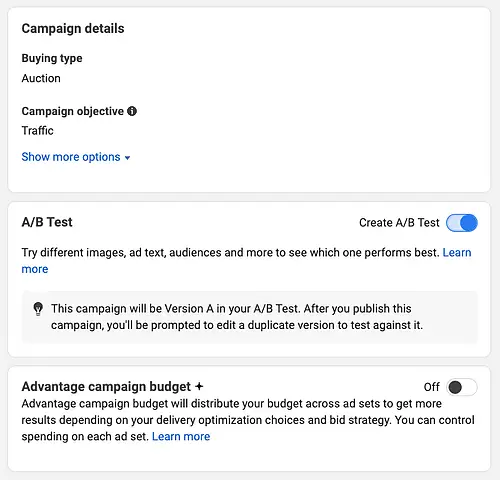This screenshot has width=500, height=480.
Task: Click the Auction buying type value
Action: point(41,78)
